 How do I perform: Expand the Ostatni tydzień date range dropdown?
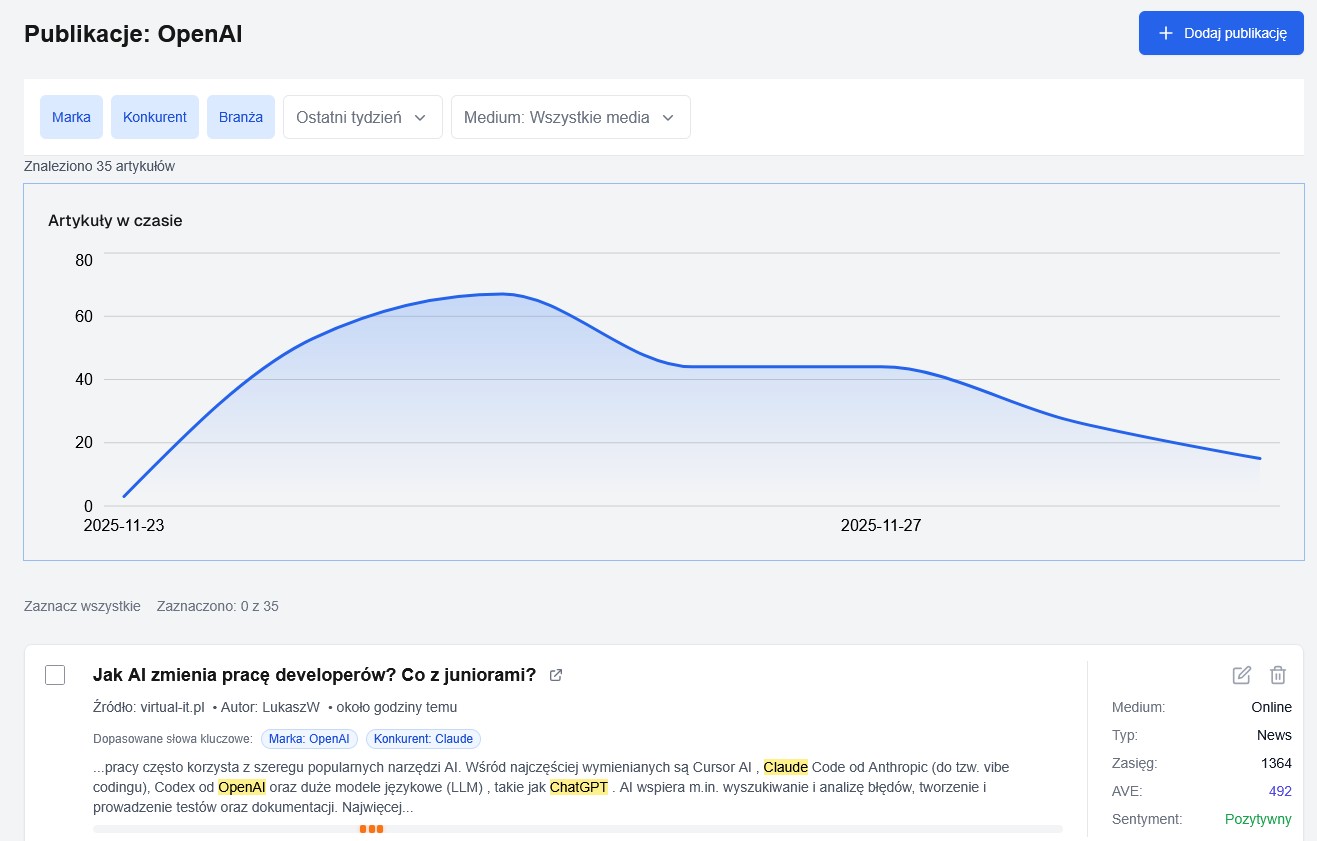(362, 117)
